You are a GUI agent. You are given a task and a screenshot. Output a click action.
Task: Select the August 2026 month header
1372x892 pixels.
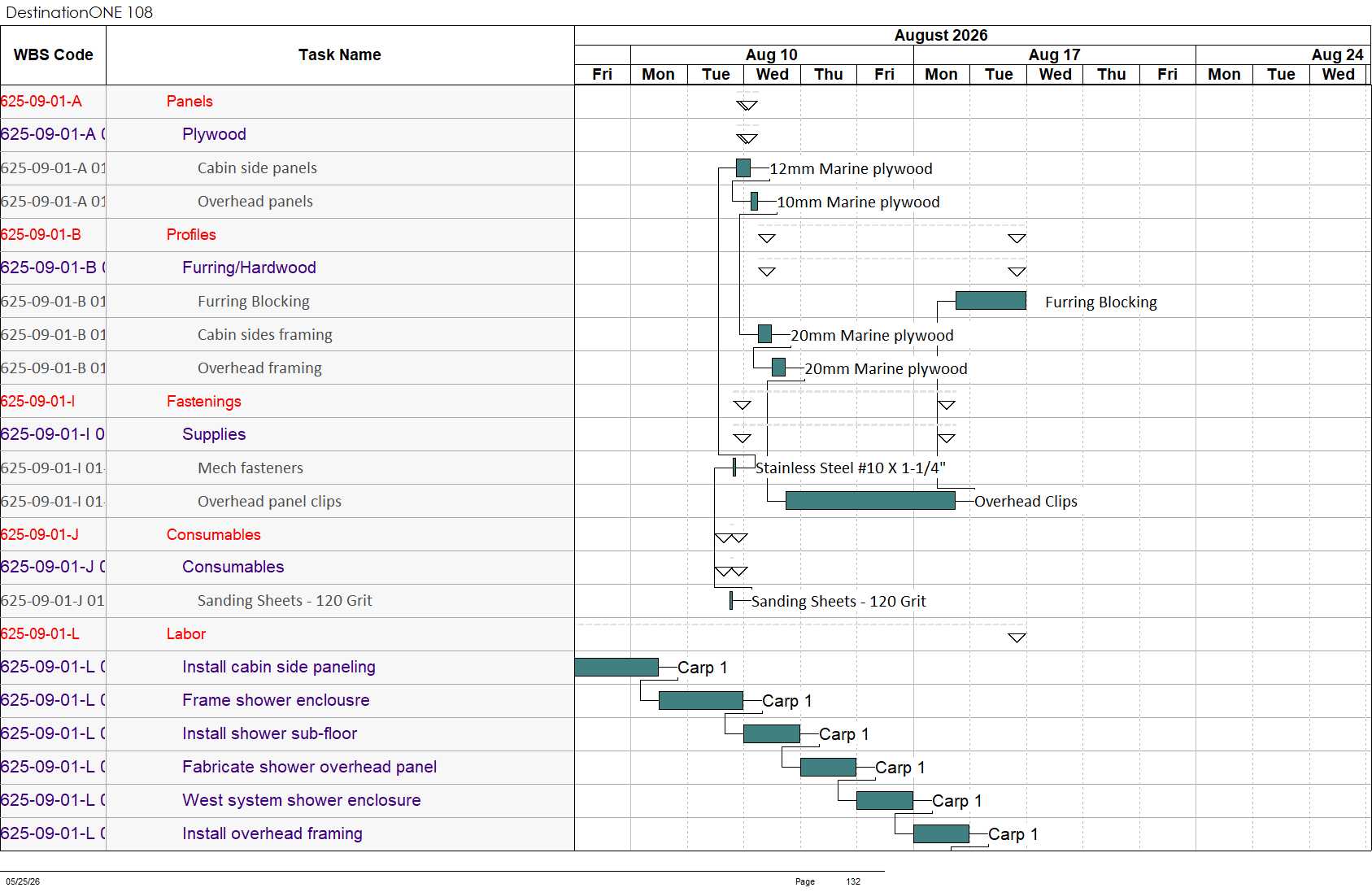click(941, 36)
